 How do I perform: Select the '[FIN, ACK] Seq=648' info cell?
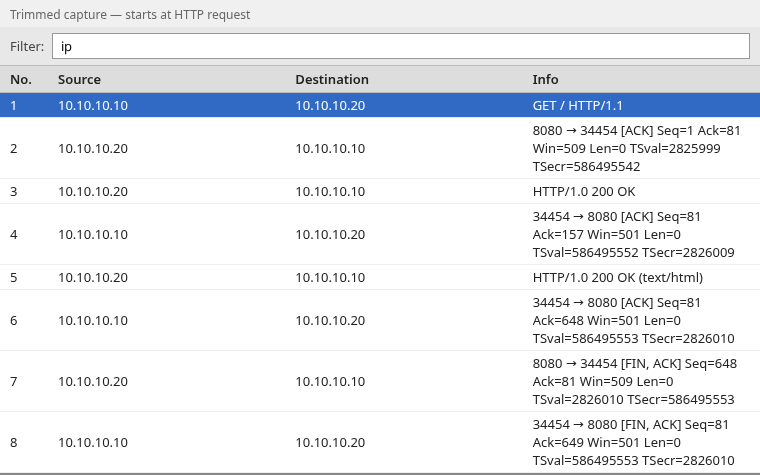tap(634, 381)
